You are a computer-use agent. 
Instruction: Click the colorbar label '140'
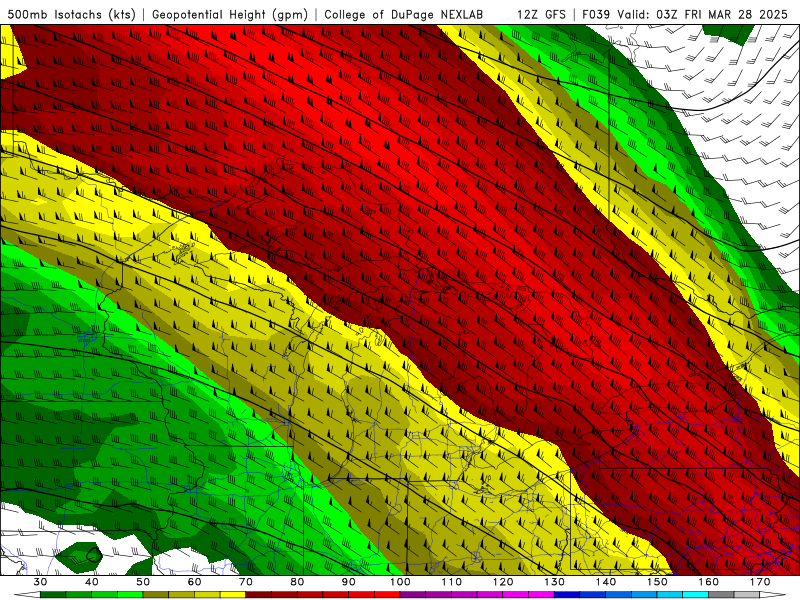click(606, 582)
